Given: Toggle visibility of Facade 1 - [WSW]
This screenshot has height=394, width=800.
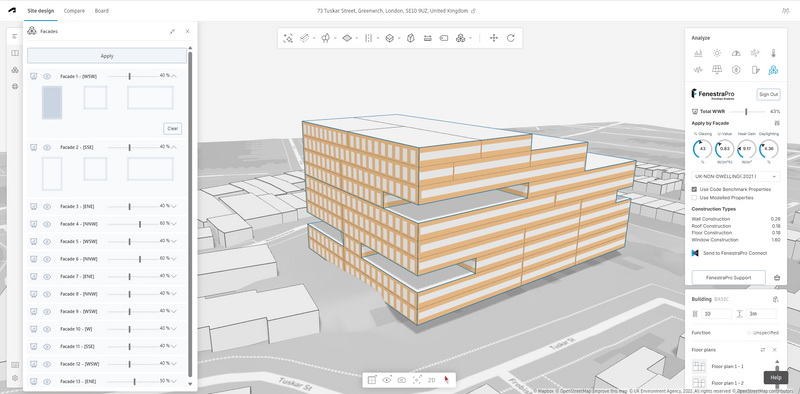Looking at the screenshot, I should [47, 77].
